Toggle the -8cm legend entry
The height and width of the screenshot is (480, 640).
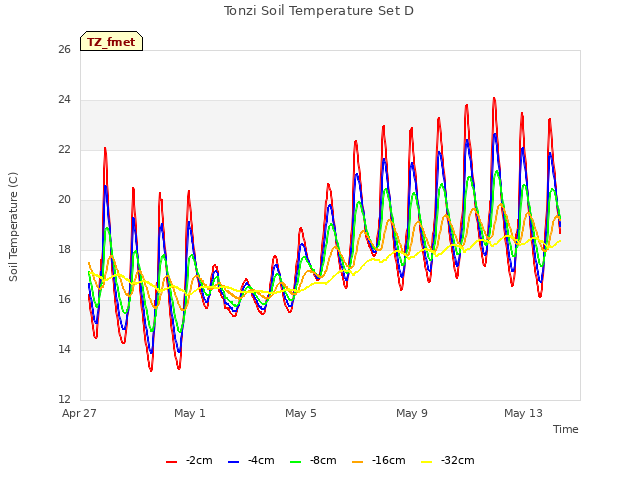point(313,461)
